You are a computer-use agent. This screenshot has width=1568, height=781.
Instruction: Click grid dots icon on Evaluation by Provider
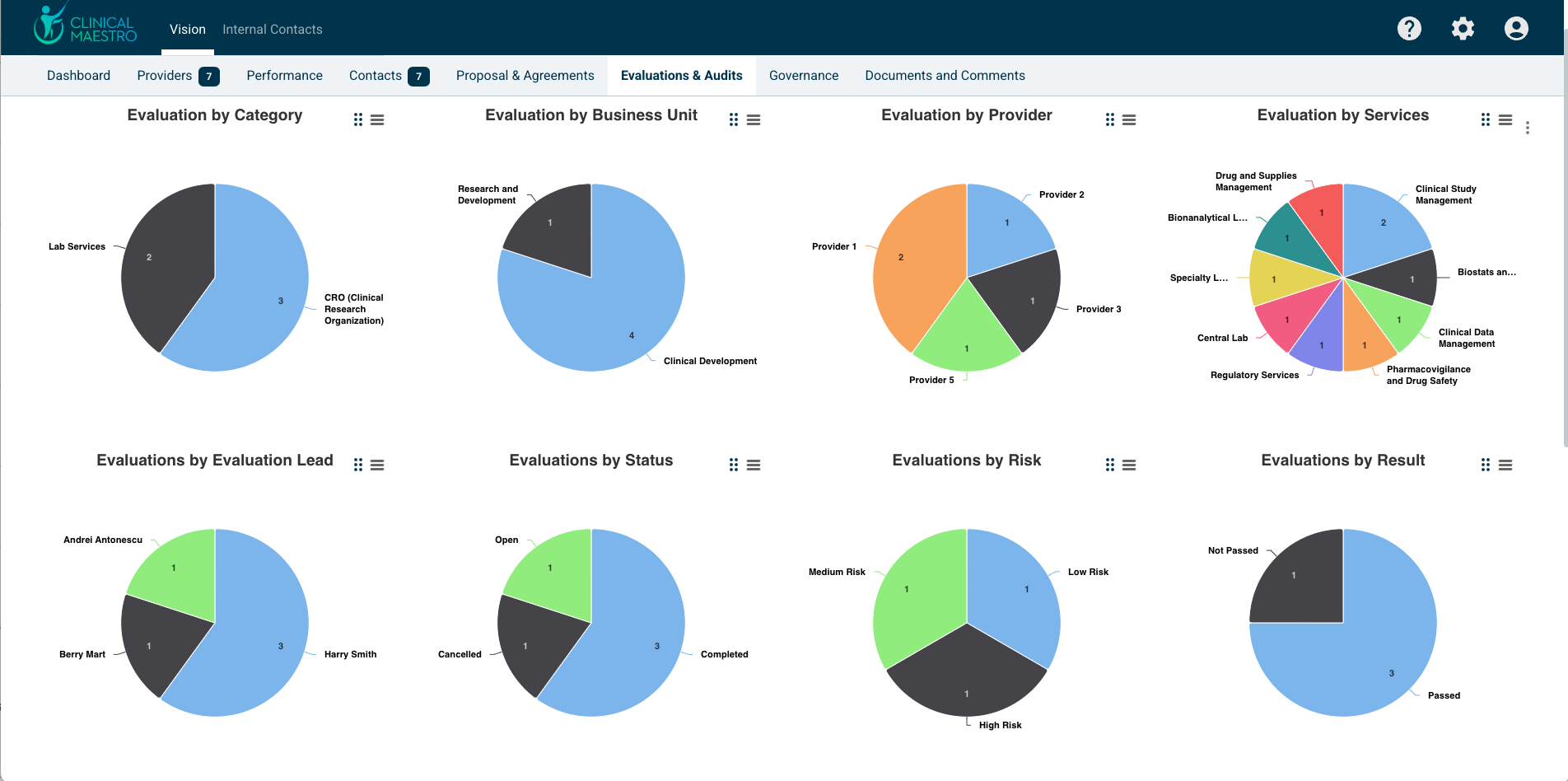(1109, 120)
